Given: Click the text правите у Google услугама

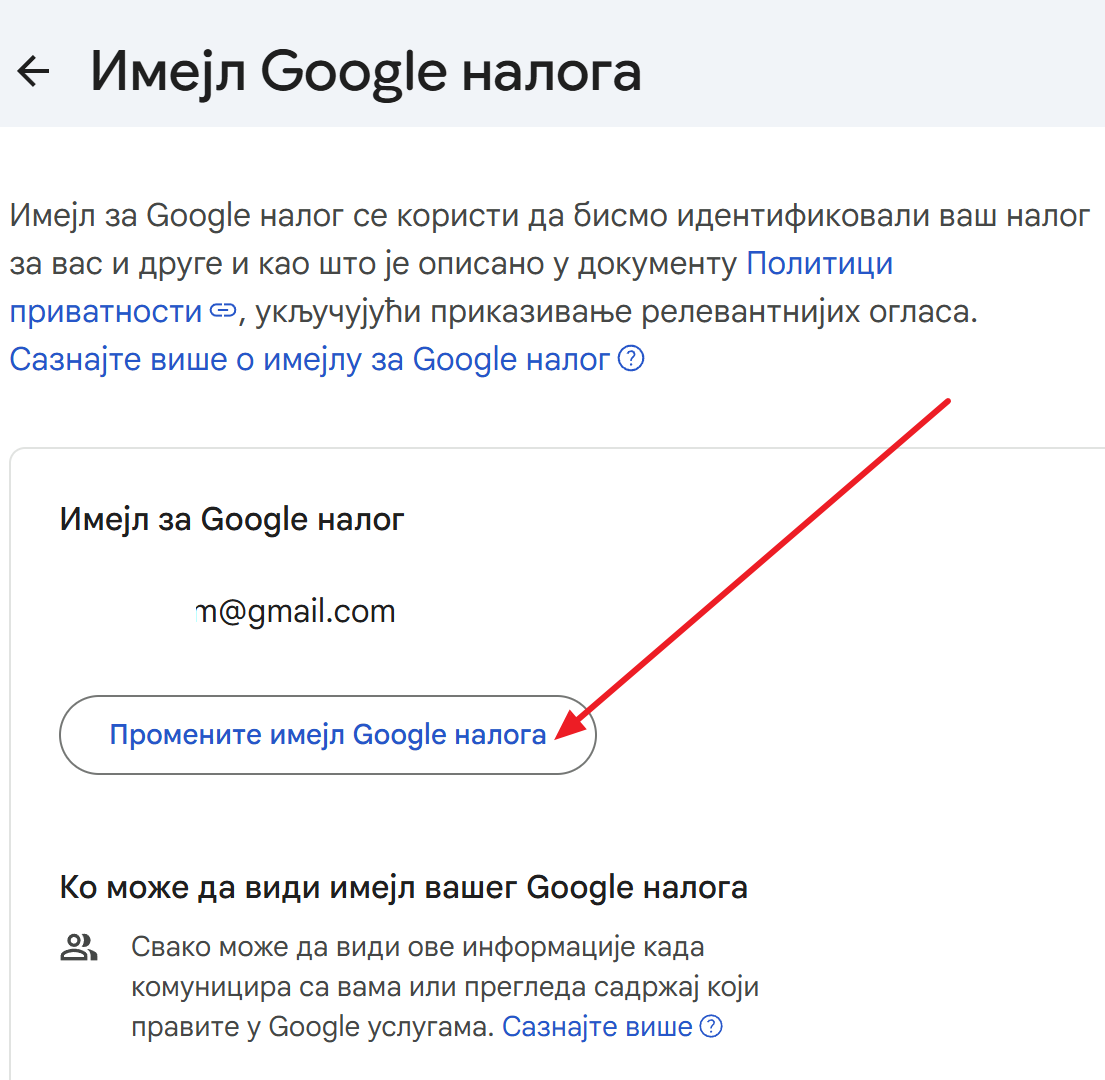Looking at the screenshot, I should pyautogui.click(x=312, y=1027).
